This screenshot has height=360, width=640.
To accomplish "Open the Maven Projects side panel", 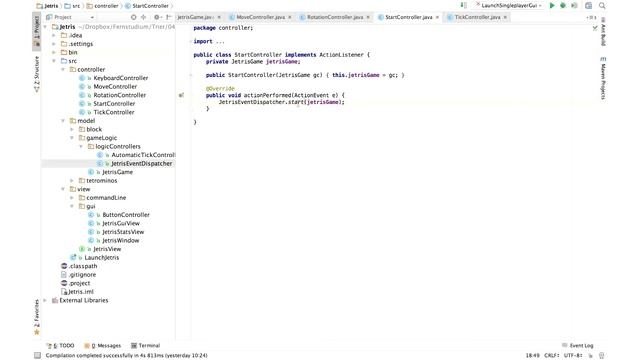I will (603, 78).
